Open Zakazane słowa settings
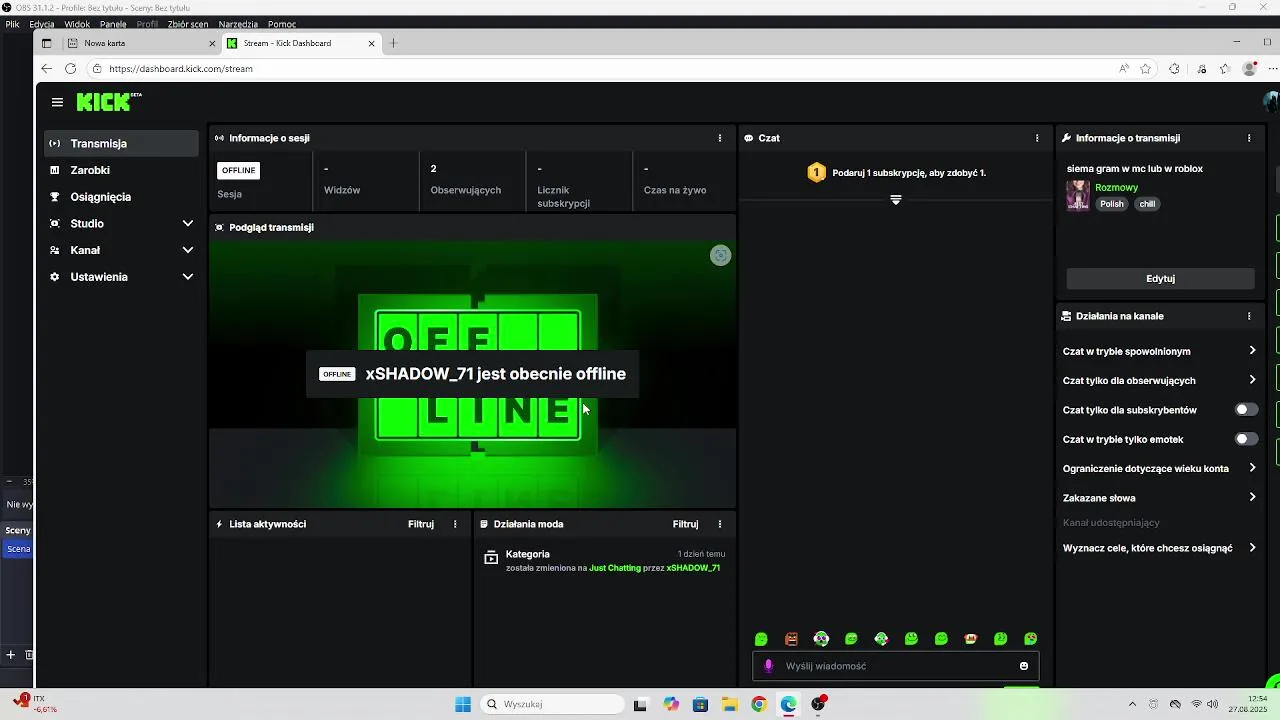The image size is (1280, 720). click(x=1159, y=498)
